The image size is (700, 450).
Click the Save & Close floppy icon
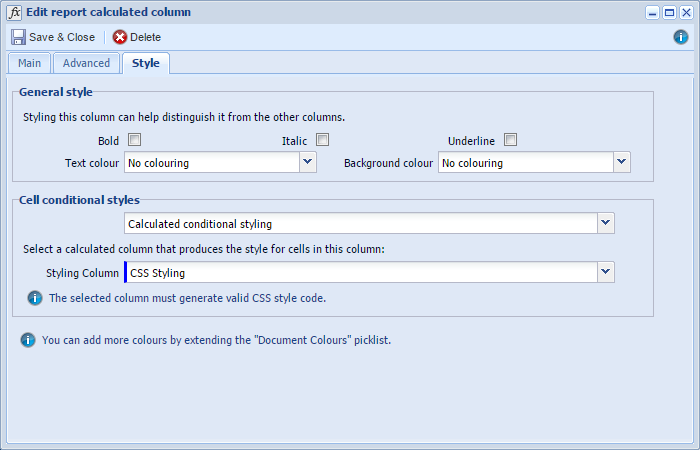(18, 37)
